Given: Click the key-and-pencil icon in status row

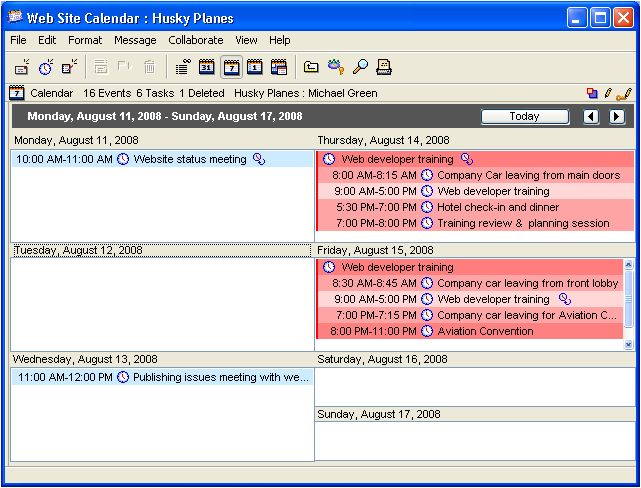Looking at the screenshot, I should click(x=624, y=93).
